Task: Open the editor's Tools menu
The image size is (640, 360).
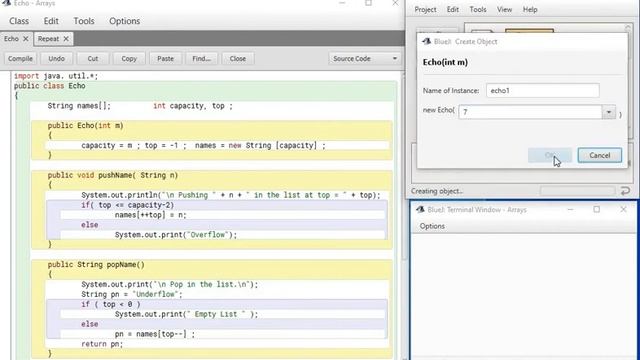Action: [84, 21]
